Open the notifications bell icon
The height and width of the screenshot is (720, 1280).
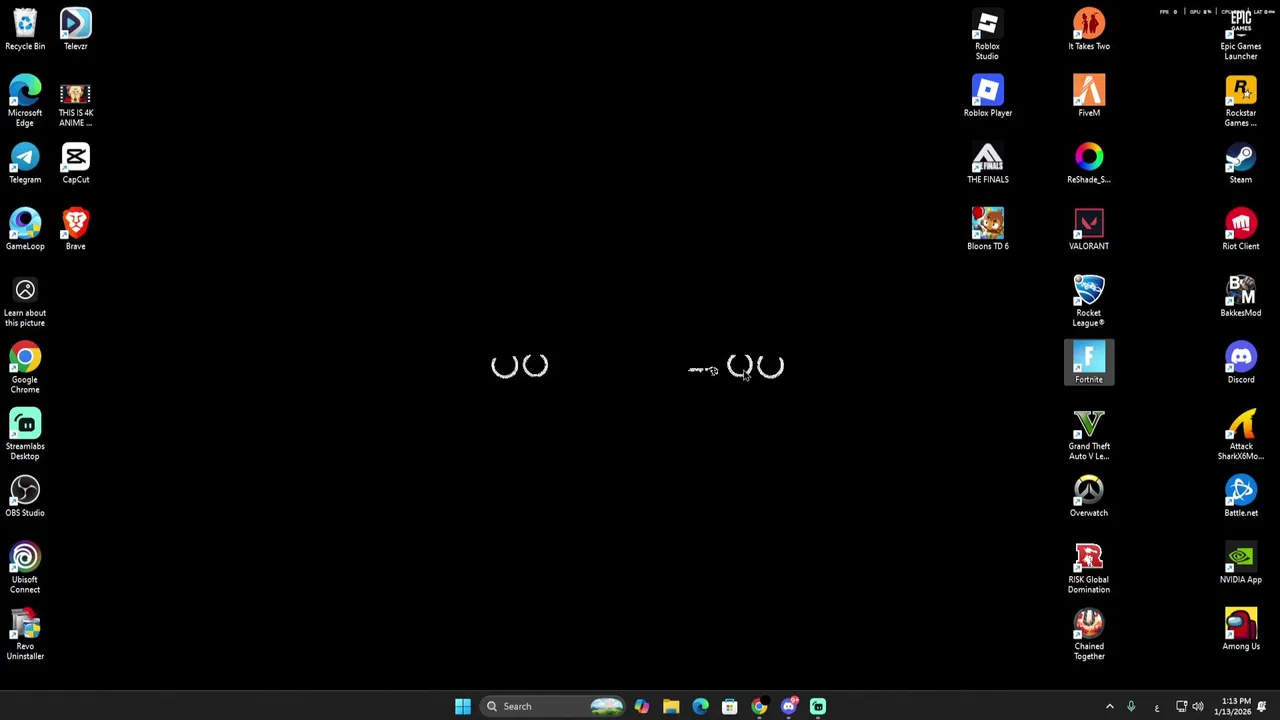point(1262,707)
